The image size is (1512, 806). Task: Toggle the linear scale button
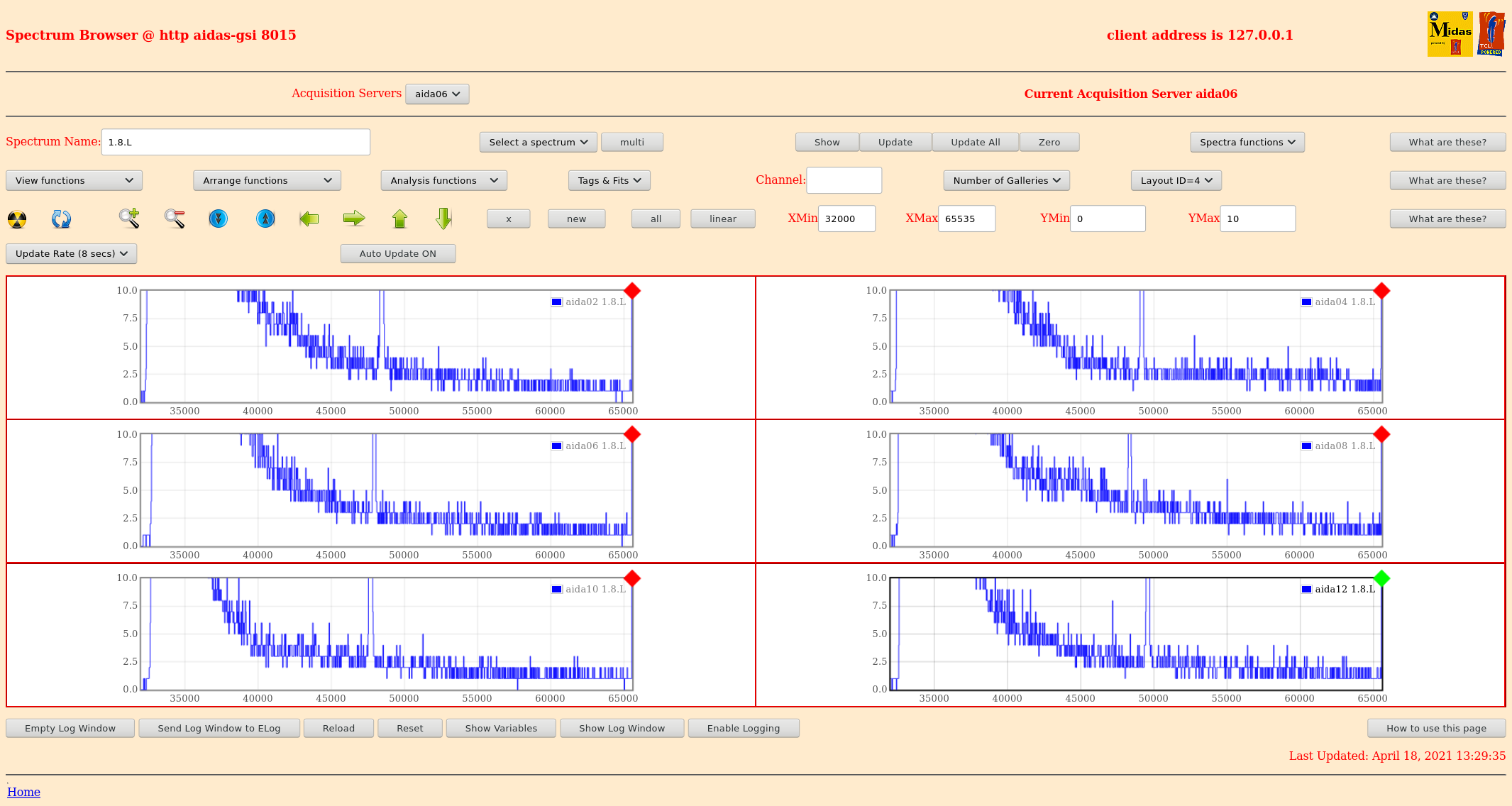pos(722,219)
